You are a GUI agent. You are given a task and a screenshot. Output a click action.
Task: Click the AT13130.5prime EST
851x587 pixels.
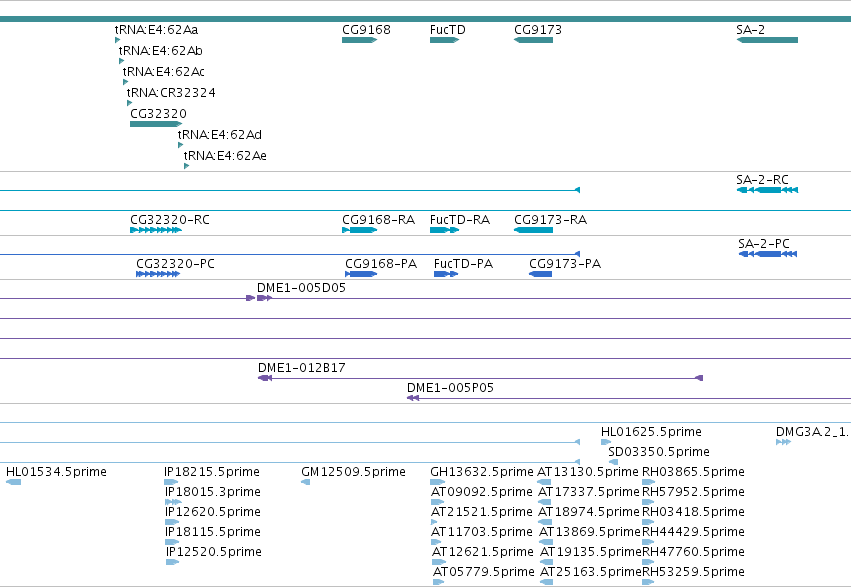pyautogui.click(x=544, y=482)
